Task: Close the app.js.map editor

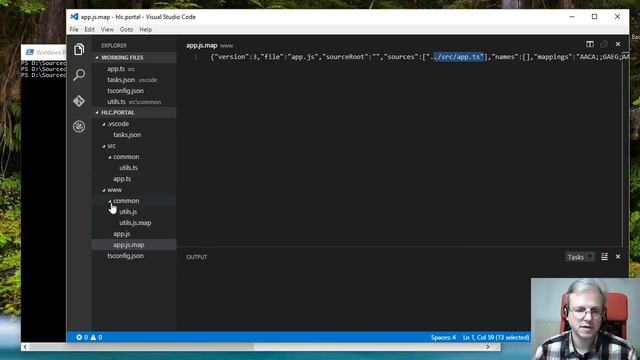Action: 618,44
